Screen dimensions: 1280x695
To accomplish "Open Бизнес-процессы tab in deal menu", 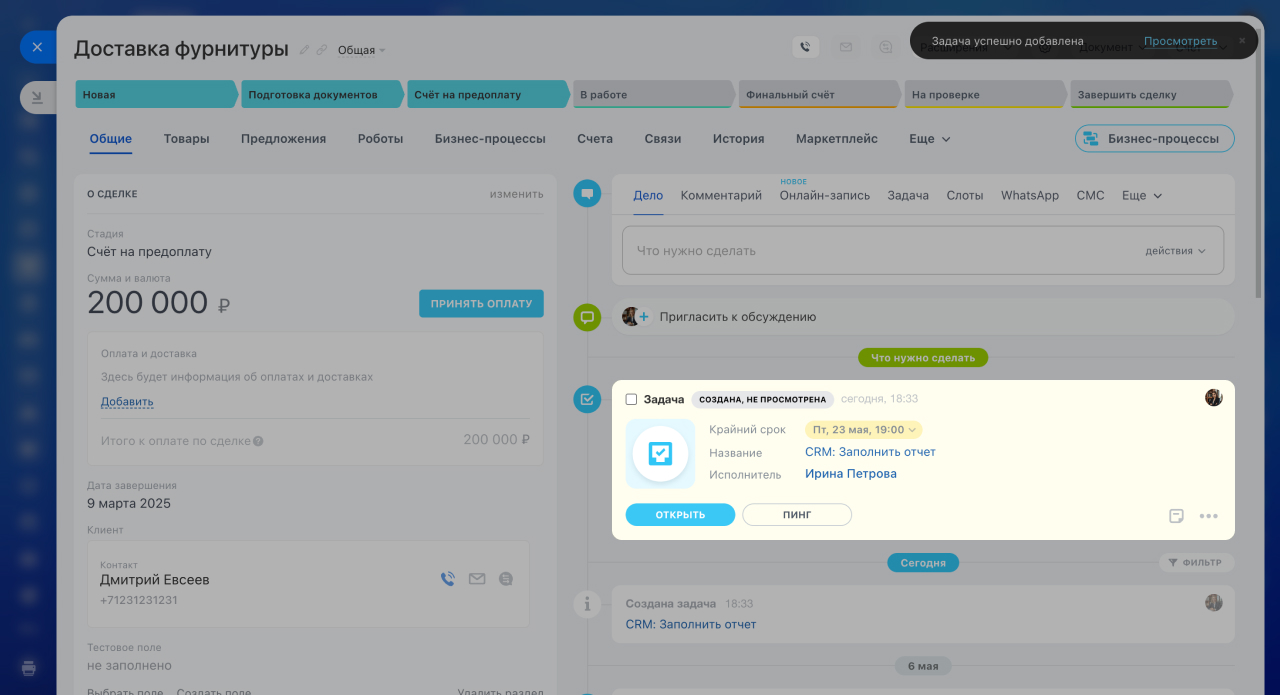I will [x=490, y=139].
